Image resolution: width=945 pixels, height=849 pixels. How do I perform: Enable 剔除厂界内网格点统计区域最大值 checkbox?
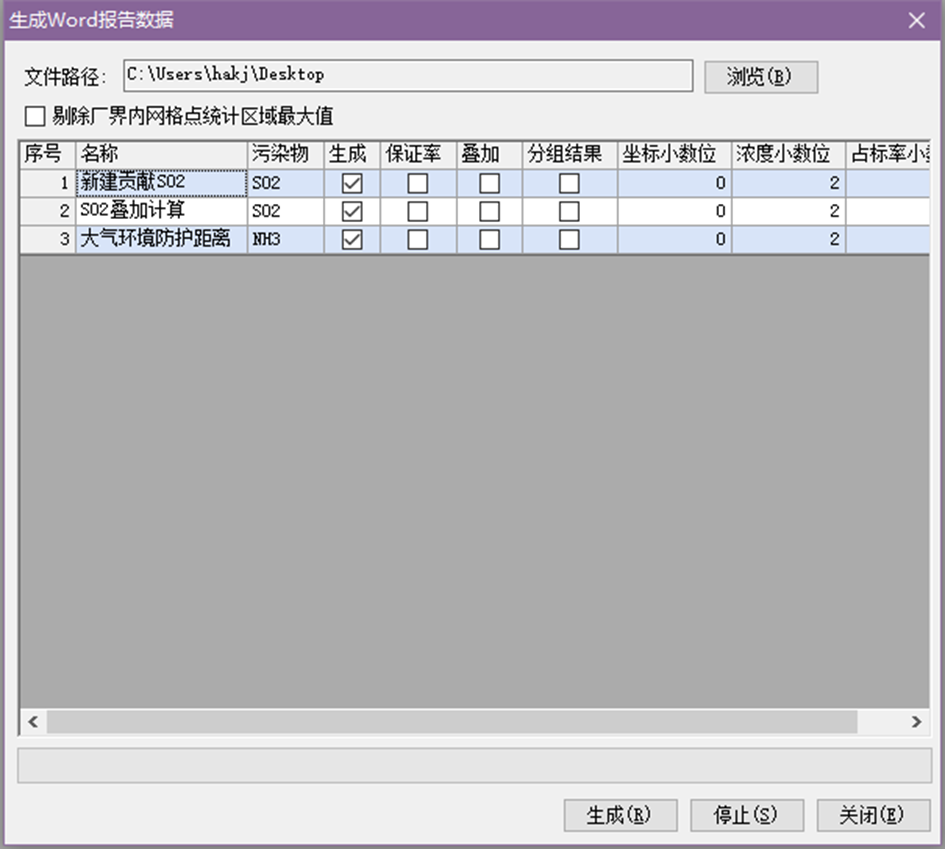(36, 117)
